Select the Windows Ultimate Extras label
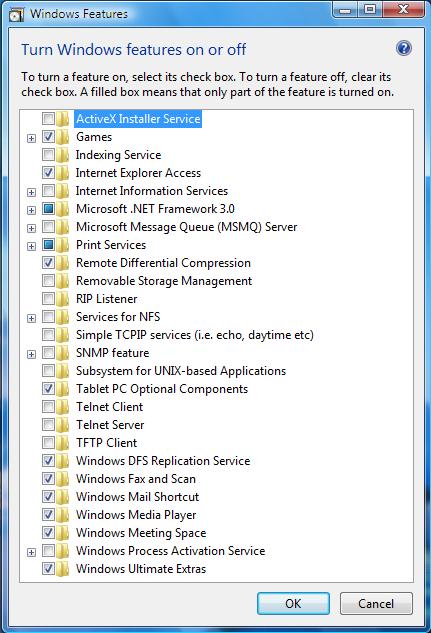 tap(141, 569)
